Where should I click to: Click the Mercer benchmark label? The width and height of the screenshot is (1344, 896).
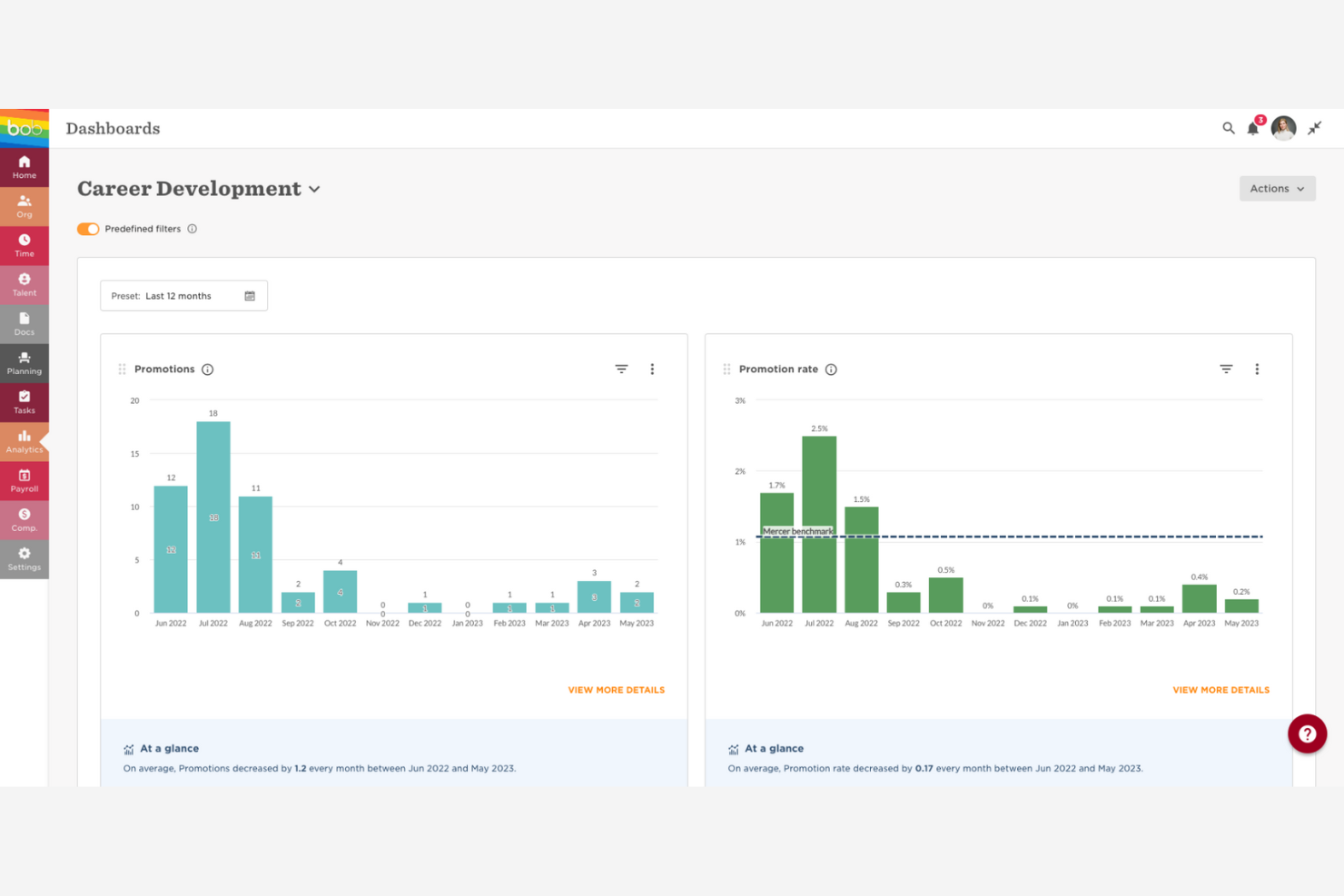pyautogui.click(x=797, y=531)
